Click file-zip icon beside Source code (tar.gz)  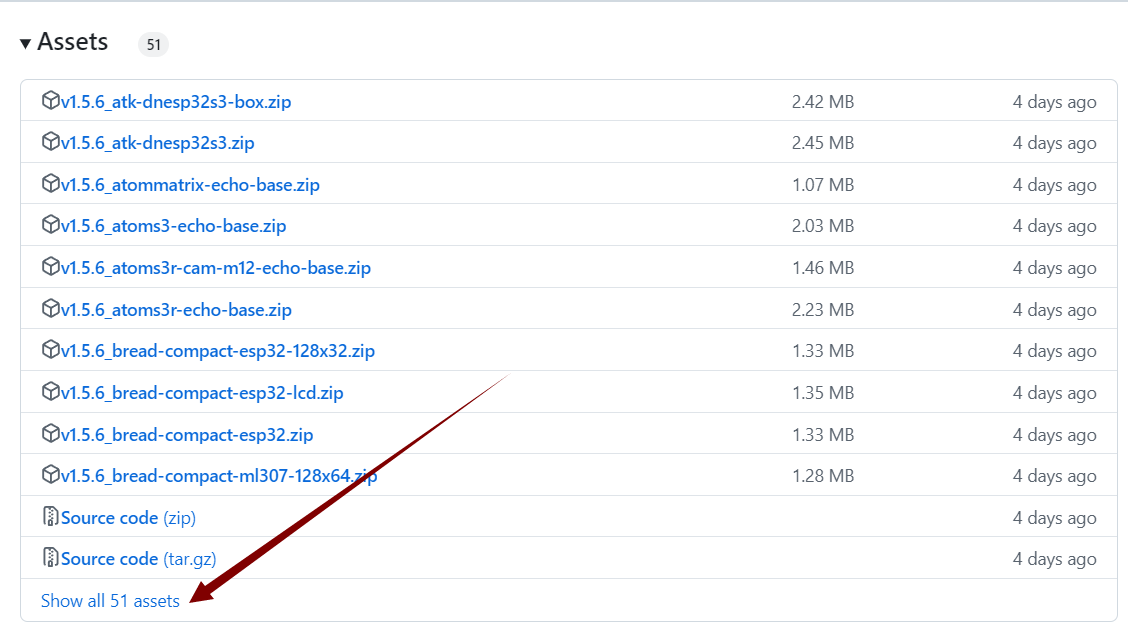coord(50,557)
